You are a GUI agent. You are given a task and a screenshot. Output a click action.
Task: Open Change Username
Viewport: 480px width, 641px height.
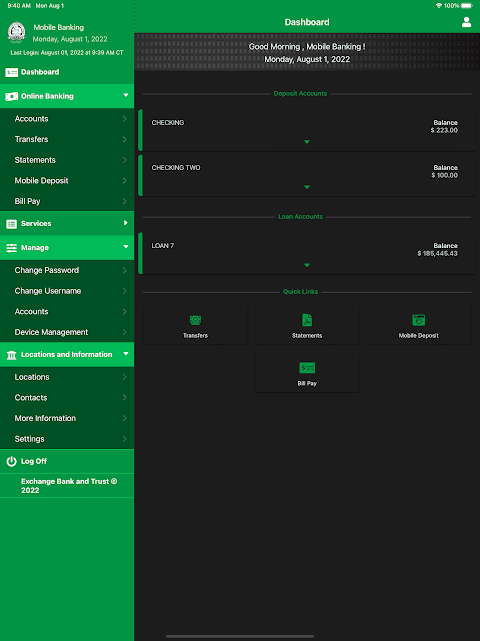point(67,291)
